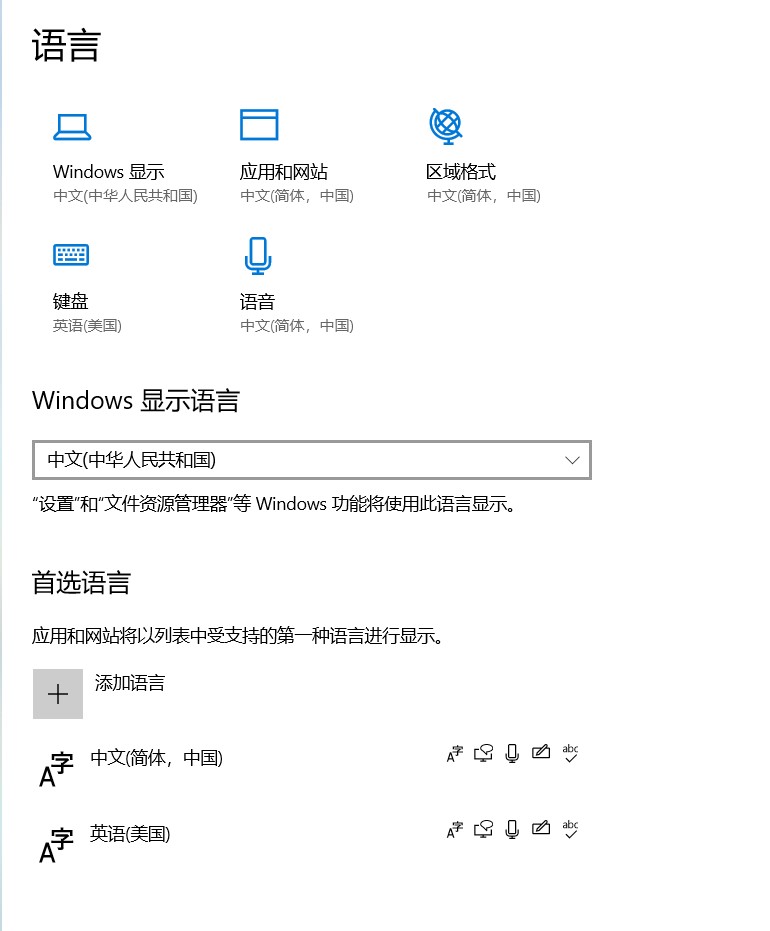Click the language icon beside 英语(美国)
Image resolution: width=770 pixels, height=931 pixels.
pos(56,846)
